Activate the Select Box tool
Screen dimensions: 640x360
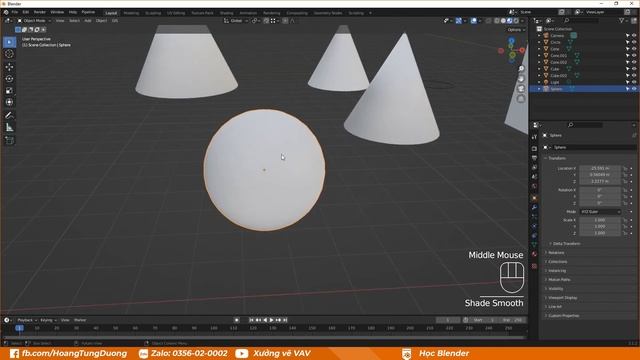(9, 42)
